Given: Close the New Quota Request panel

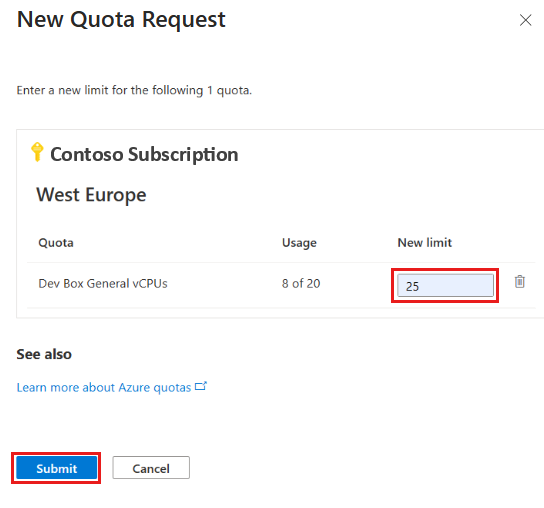Looking at the screenshot, I should tap(525, 20).
